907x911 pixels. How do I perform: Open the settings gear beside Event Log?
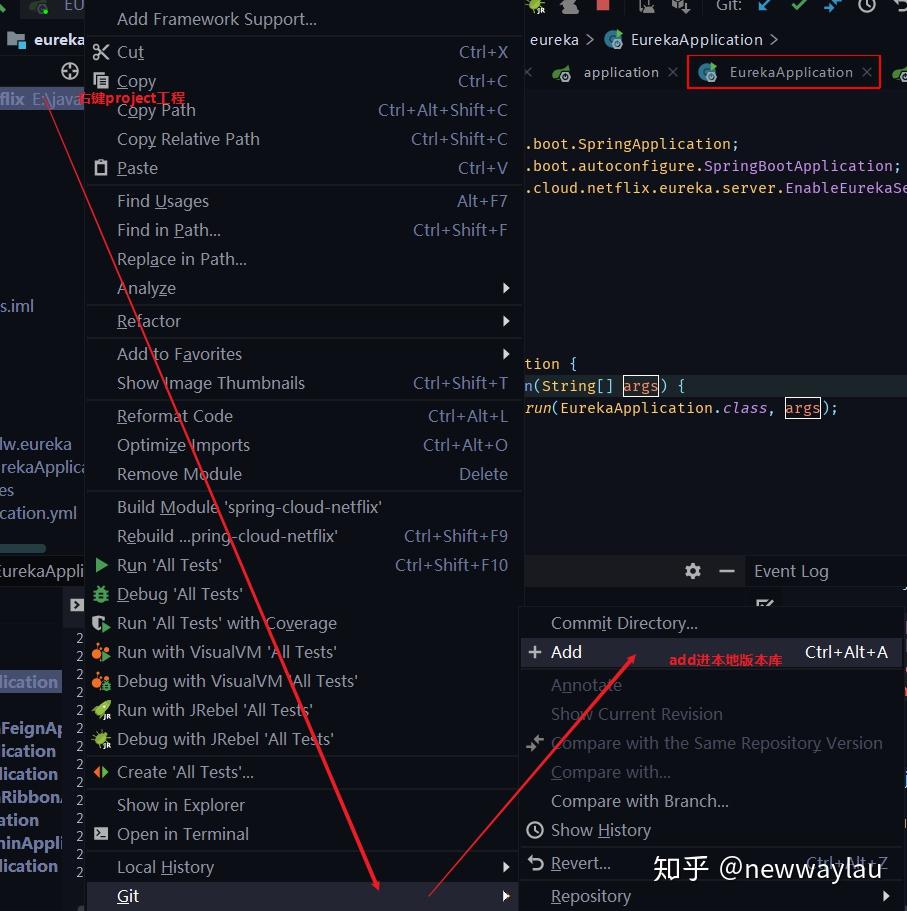[693, 571]
